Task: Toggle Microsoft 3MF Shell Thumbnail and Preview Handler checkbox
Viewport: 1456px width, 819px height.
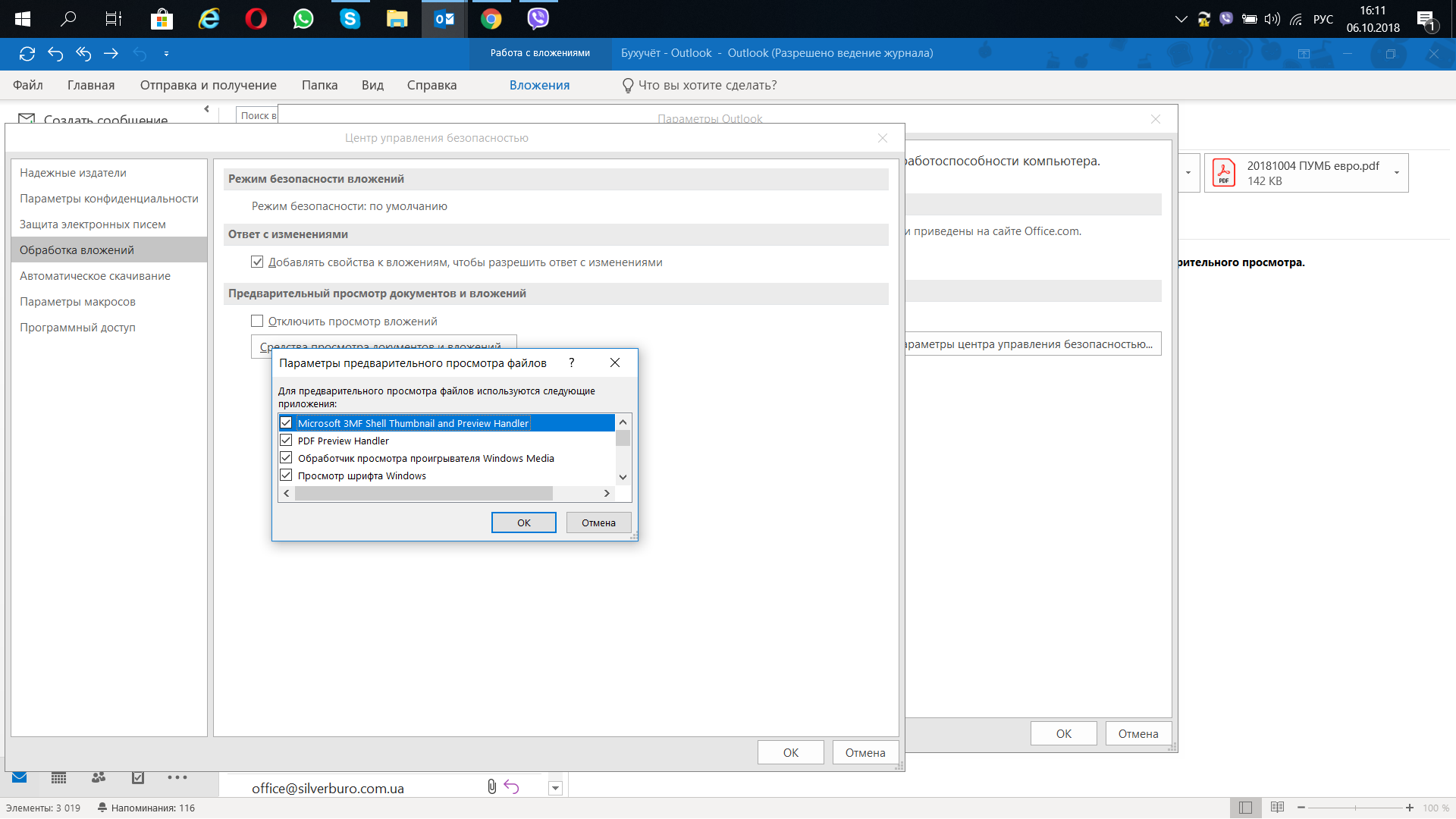Action: pyautogui.click(x=286, y=423)
